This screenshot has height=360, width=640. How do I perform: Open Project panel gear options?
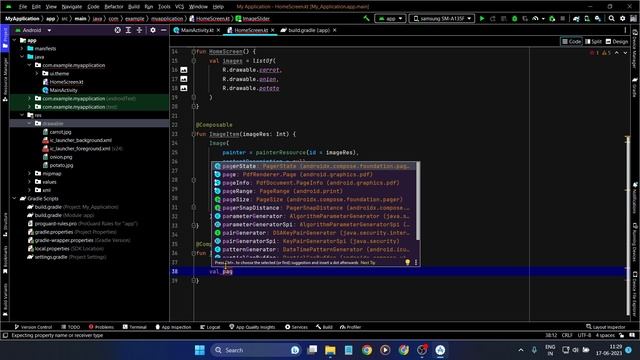[x=153, y=30]
